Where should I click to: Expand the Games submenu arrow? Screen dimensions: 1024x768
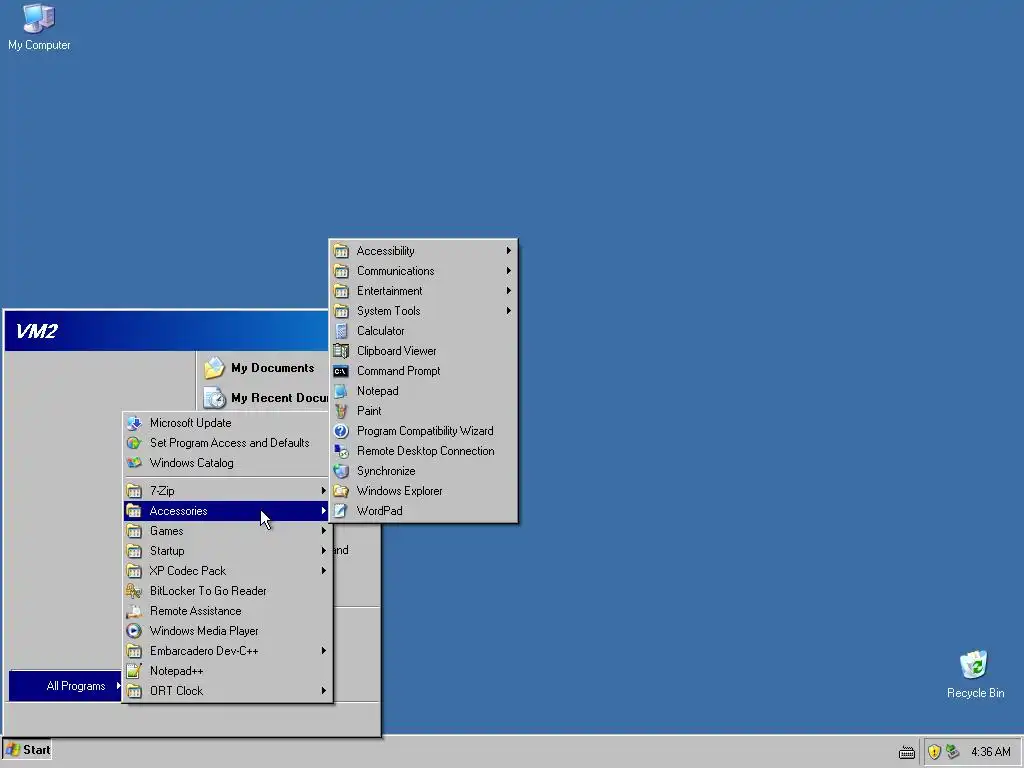point(323,531)
